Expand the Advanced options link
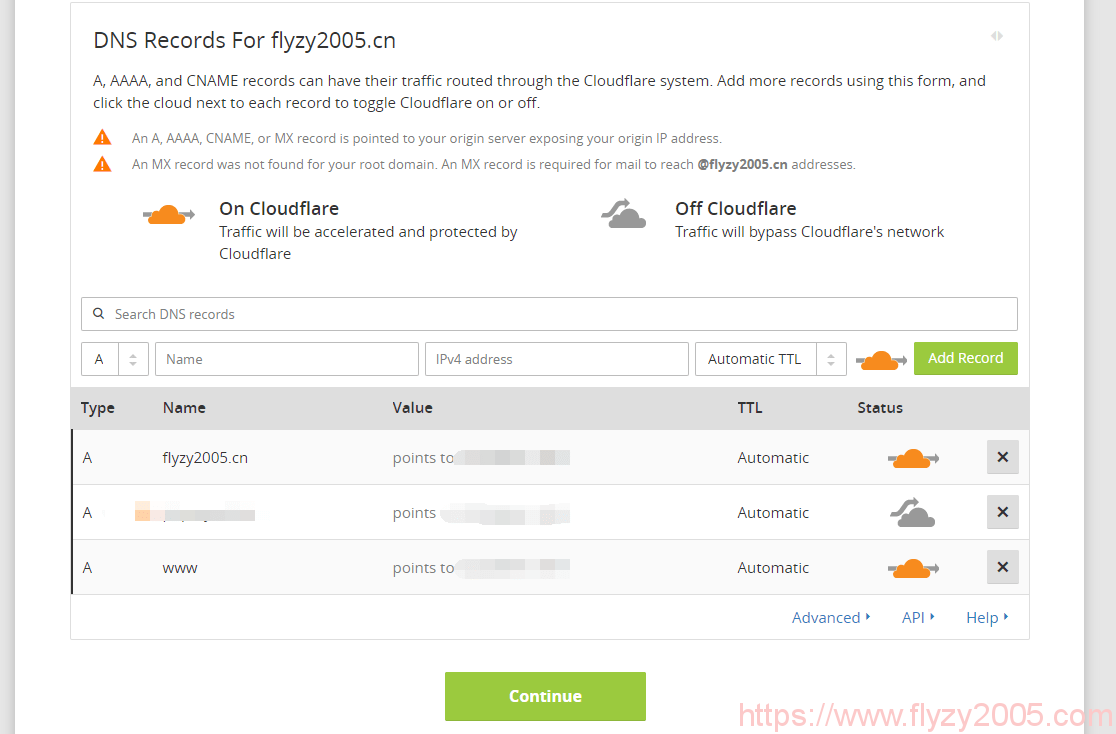The height and width of the screenshot is (734, 1116). tap(831, 617)
